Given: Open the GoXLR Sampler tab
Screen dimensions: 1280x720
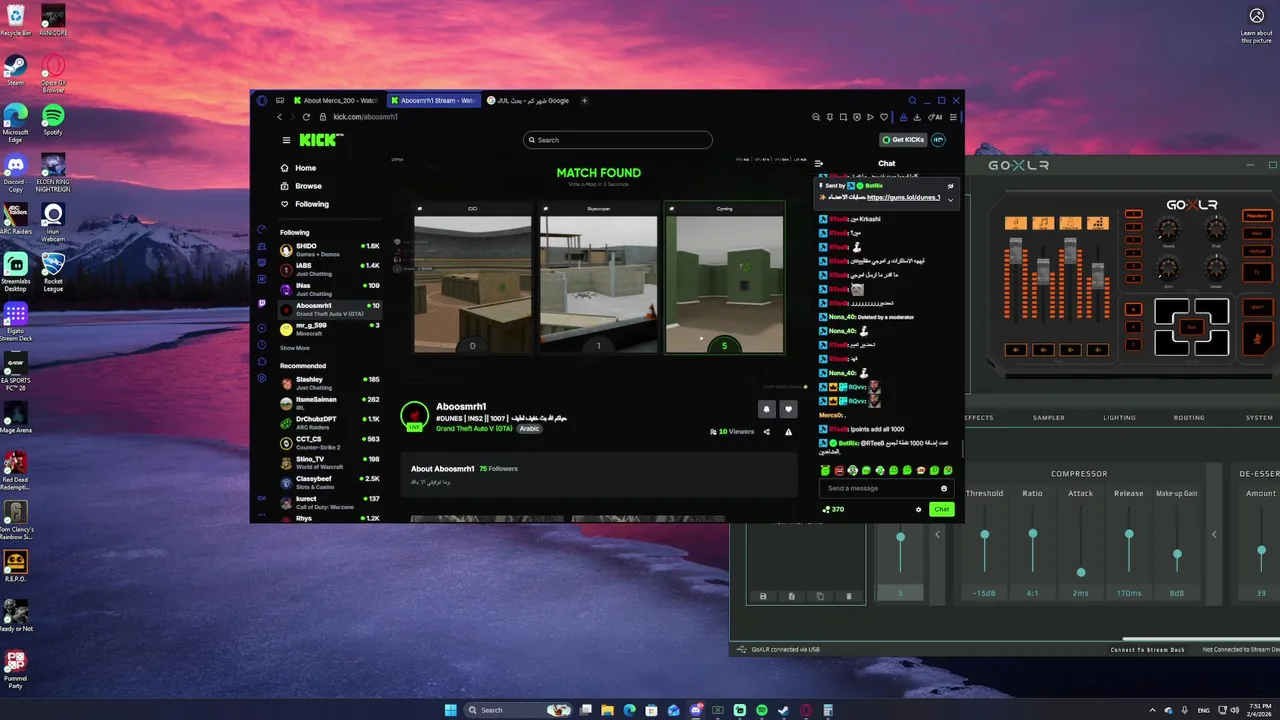Looking at the screenshot, I should [1048, 418].
